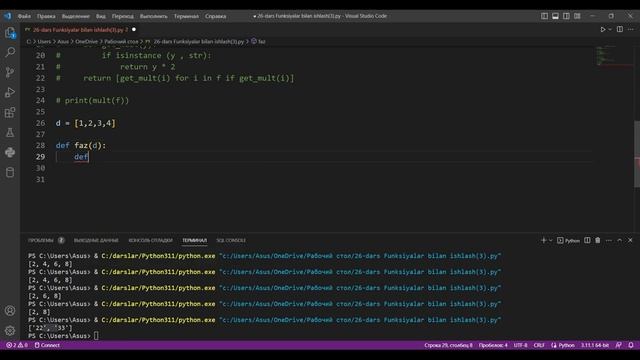Open the Users breadcrumb segment

click(44, 42)
